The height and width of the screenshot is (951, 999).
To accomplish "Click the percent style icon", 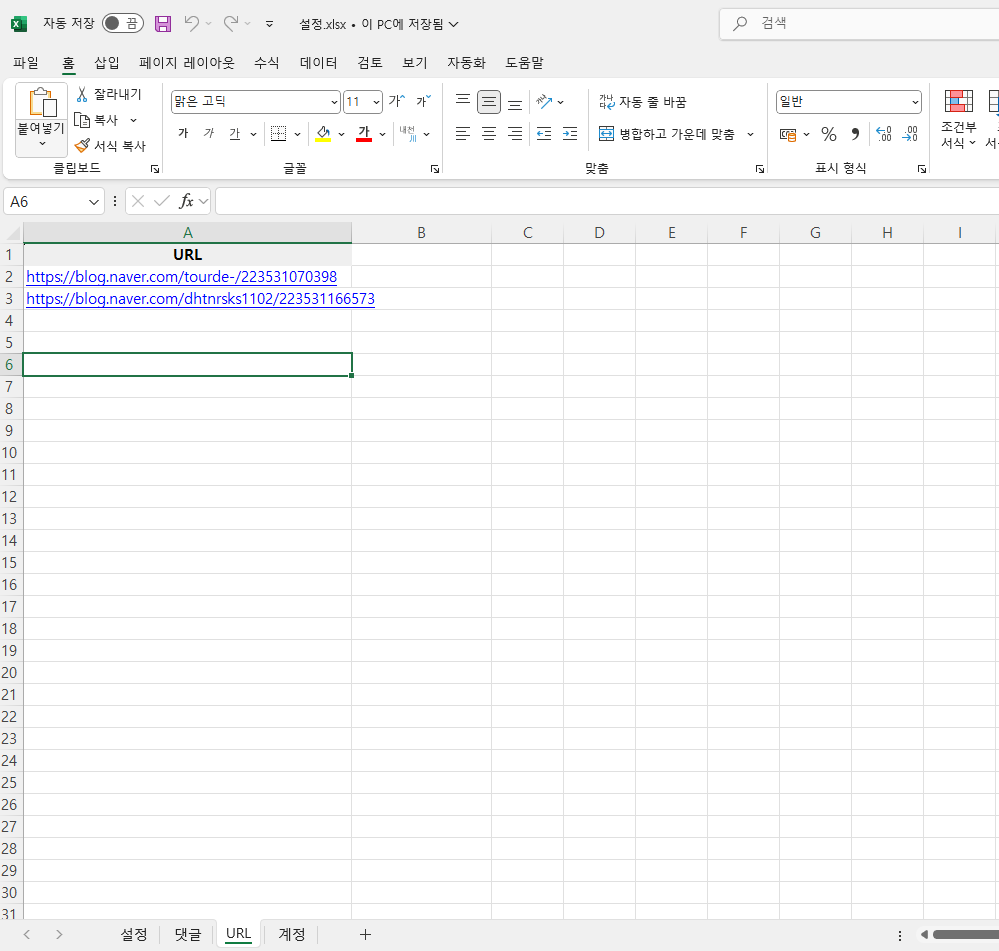I will click(828, 134).
